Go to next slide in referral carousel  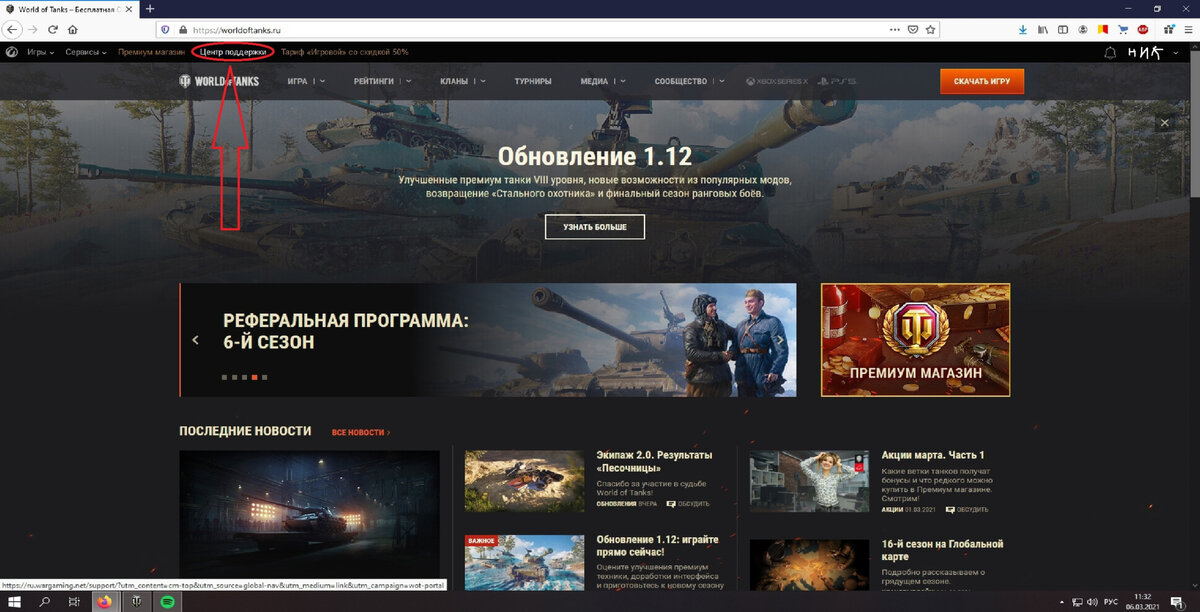780,339
